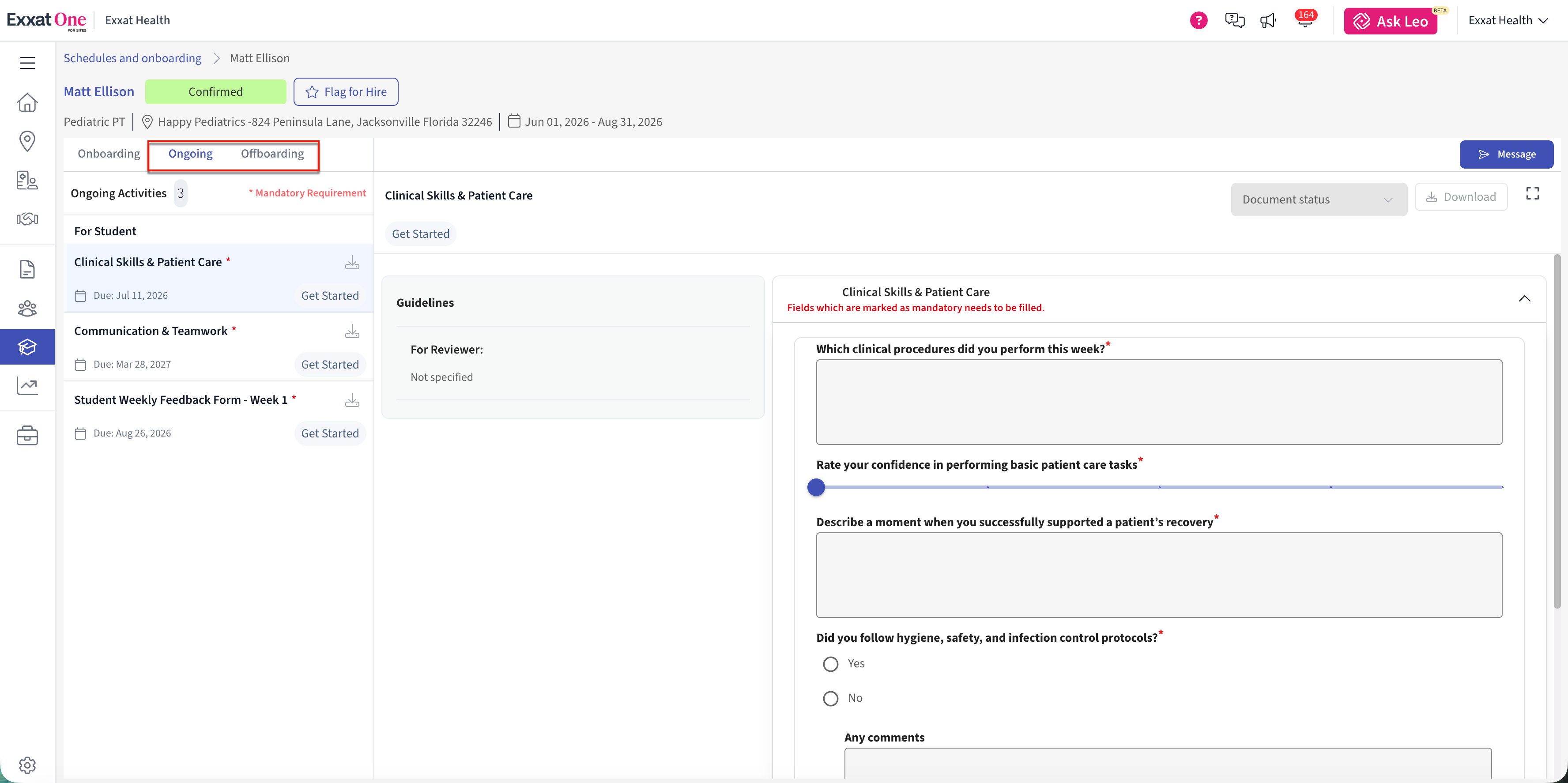
Task: Open settings gear in sidebar
Action: (x=27, y=765)
